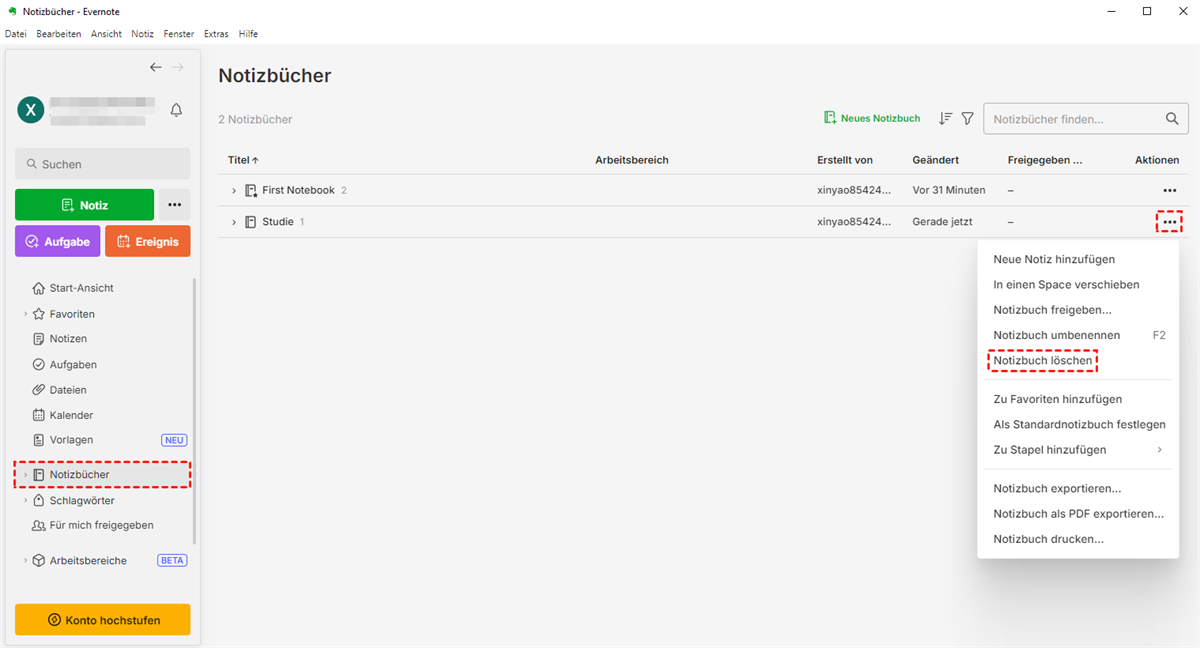1200x648 pixels.
Task: Select the Studie notebook title
Action: 278,222
